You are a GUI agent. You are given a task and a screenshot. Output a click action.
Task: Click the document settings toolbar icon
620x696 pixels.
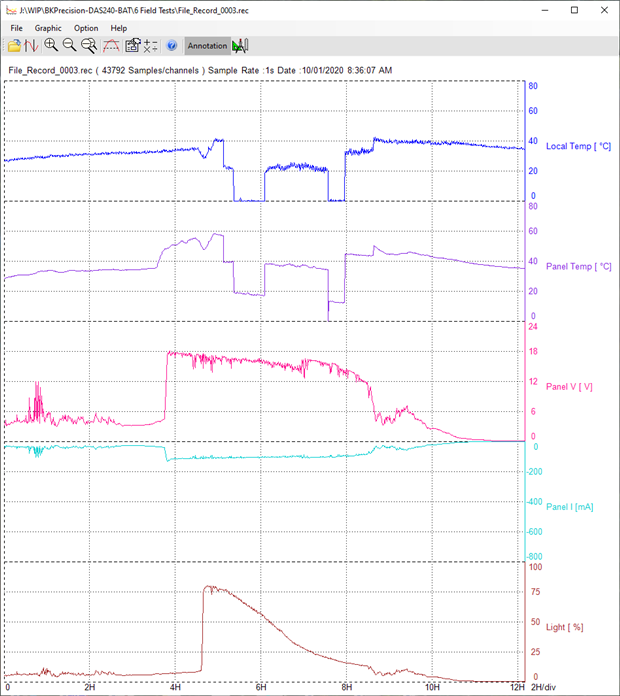[x=132, y=46]
